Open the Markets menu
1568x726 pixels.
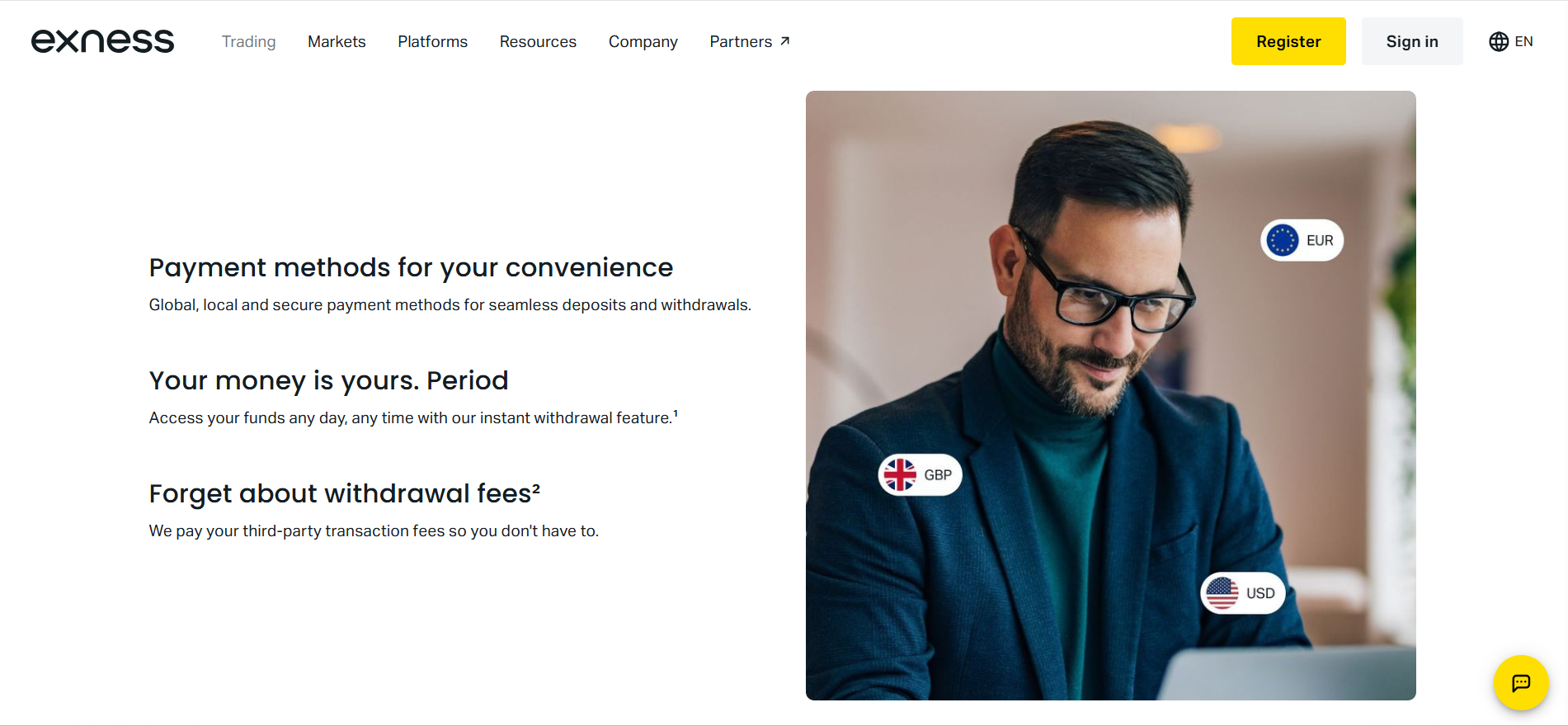coord(337,41)
